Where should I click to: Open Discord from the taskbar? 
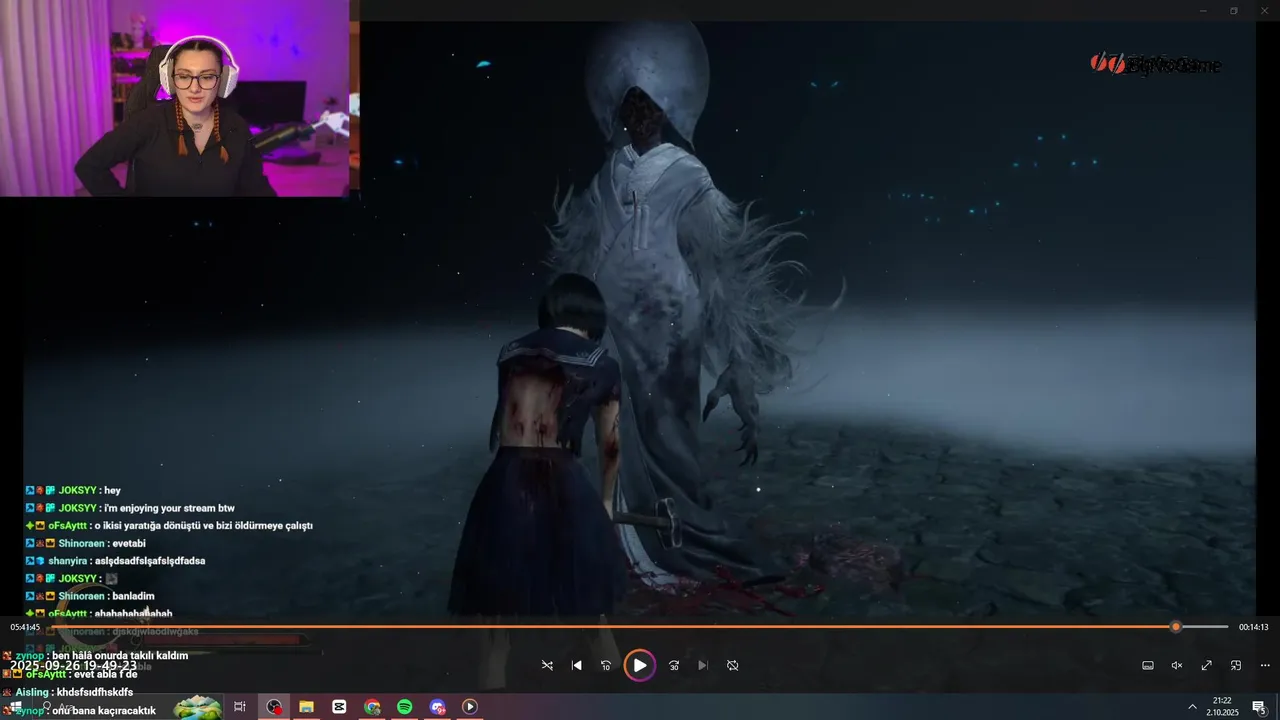point(437,707)
